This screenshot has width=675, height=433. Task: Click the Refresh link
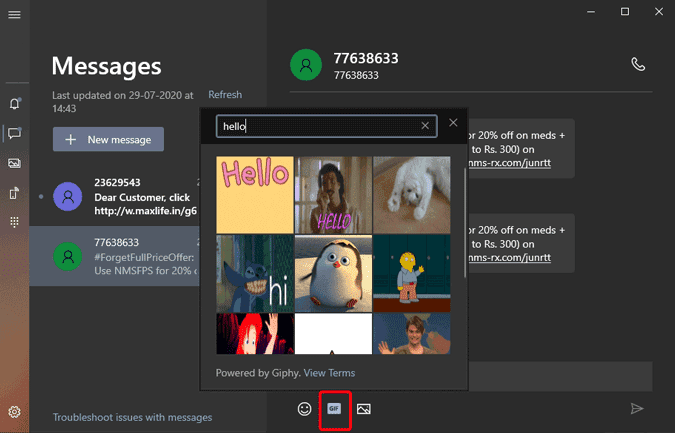click(x=225, y=95)
